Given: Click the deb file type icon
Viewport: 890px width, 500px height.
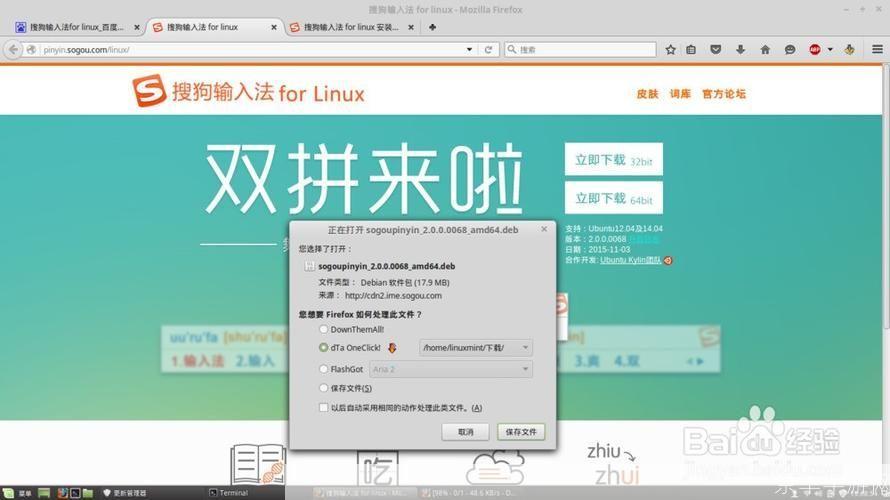Looking at the screenshot, I should (x=309, y=266).
